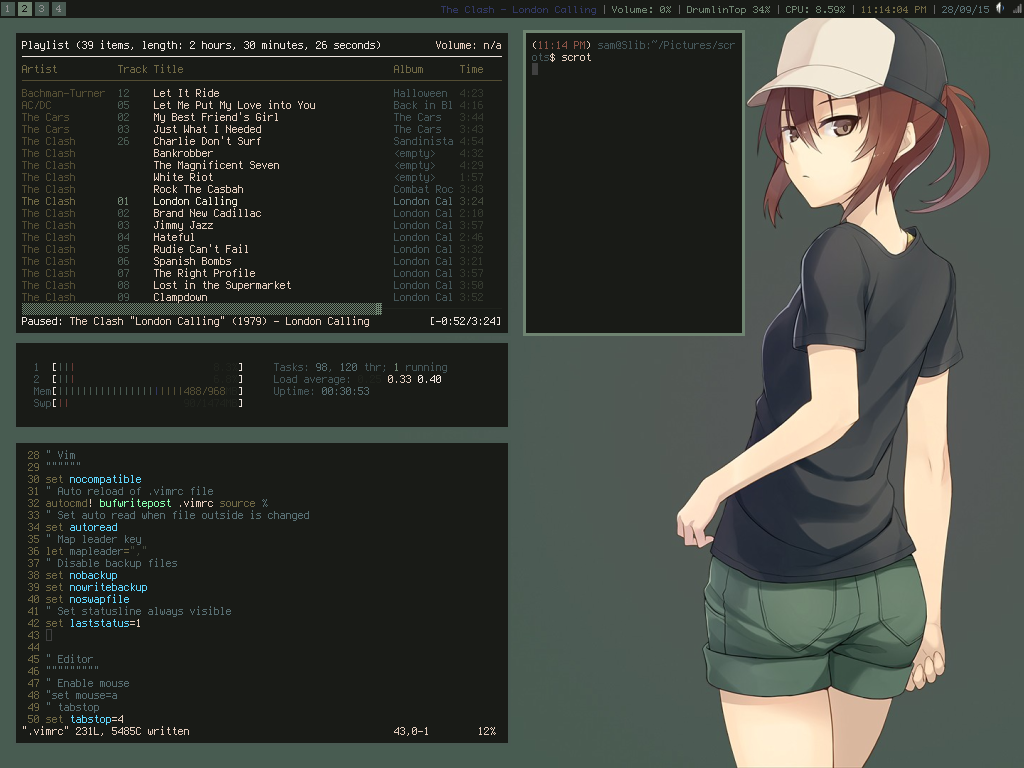Click the Album column header
The width and height of the screenshot is (1024, 768).
pos(408,69)
